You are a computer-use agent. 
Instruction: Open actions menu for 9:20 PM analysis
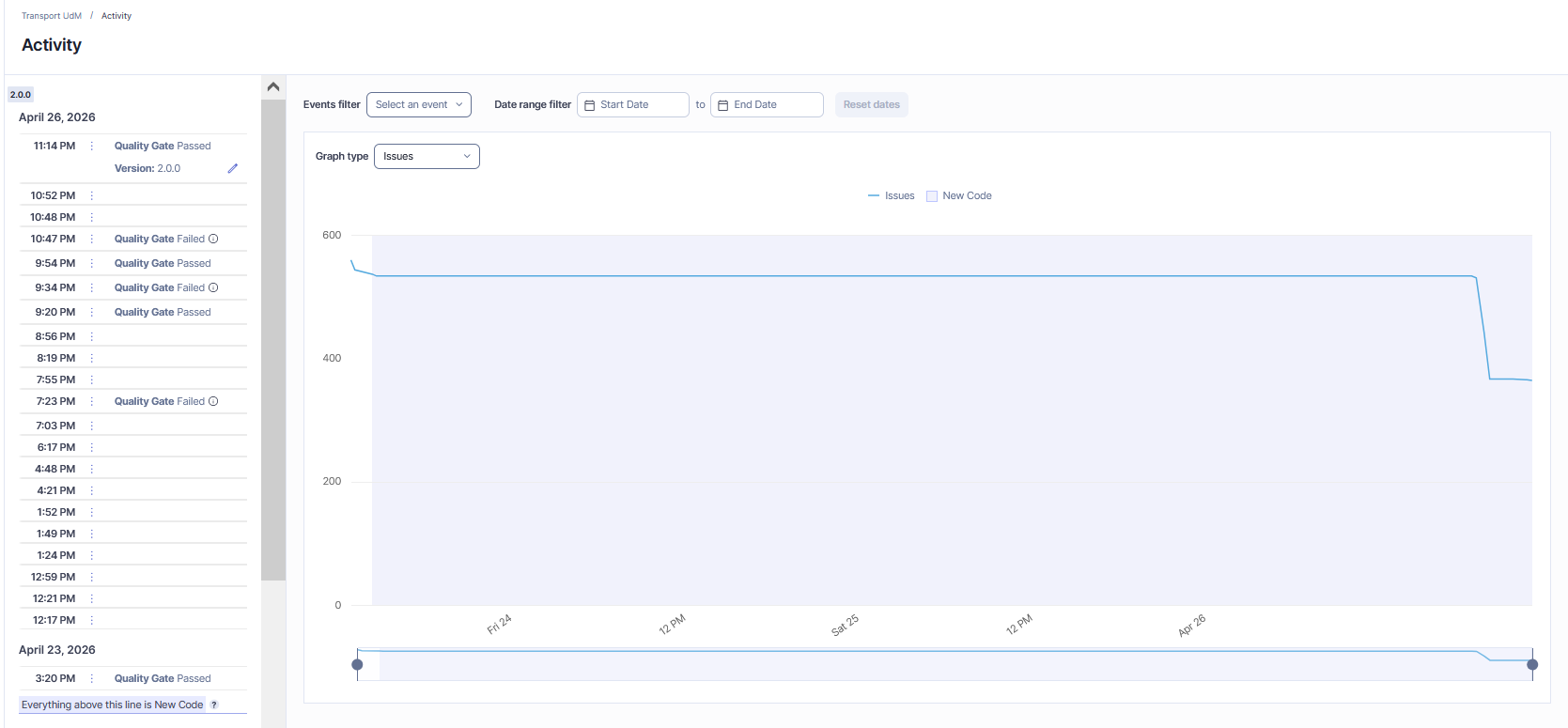(x=91, y=312)
